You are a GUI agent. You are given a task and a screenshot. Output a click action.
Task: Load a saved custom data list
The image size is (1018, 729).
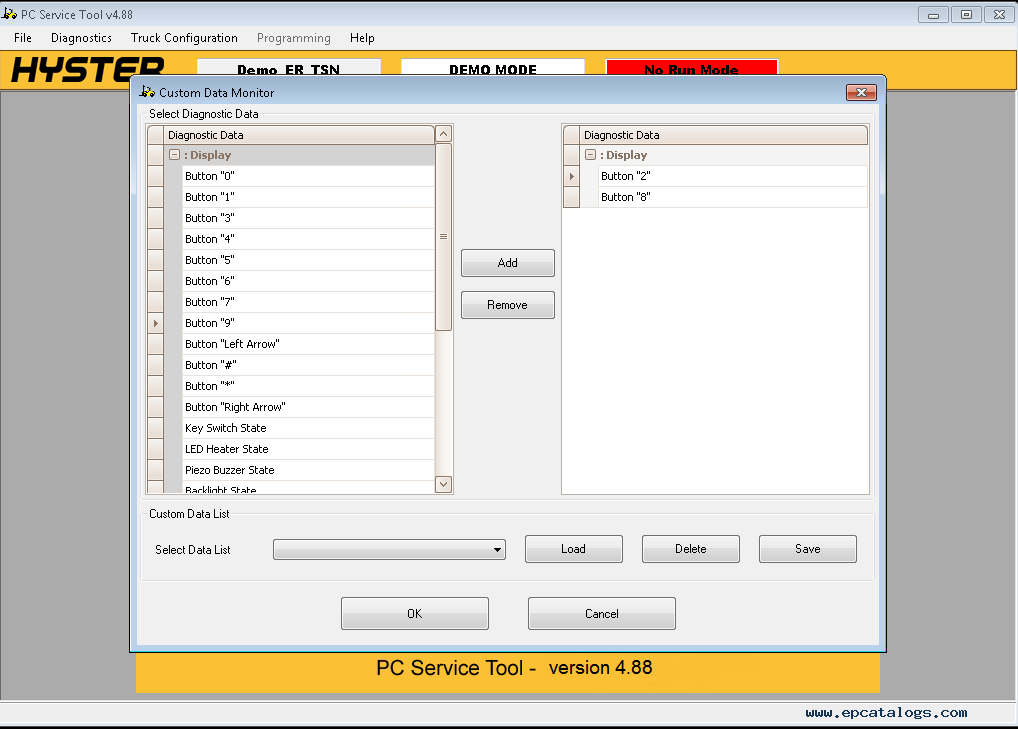pos(573,549)
